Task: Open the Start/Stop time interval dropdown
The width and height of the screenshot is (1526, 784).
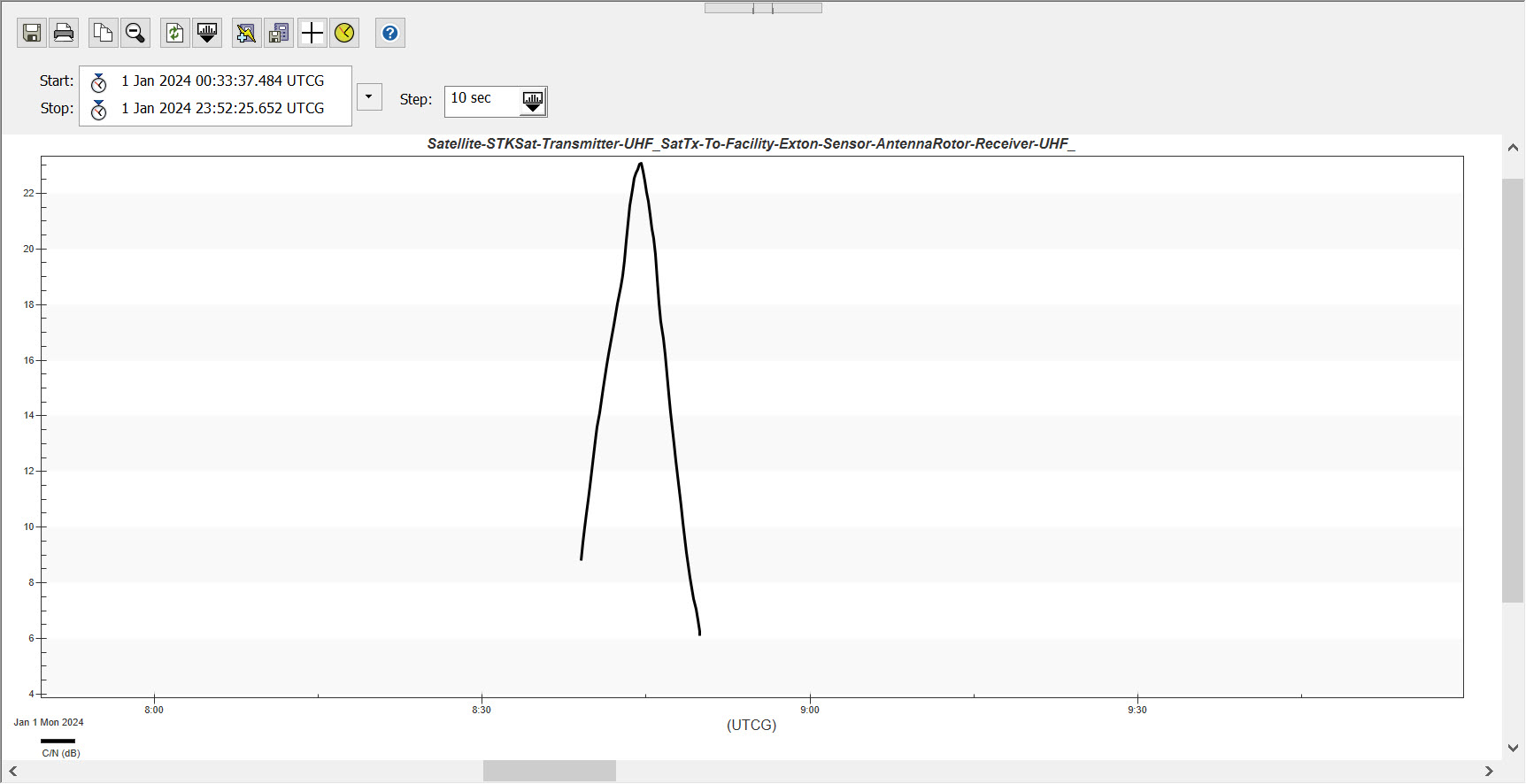Action: click(369, 96)
